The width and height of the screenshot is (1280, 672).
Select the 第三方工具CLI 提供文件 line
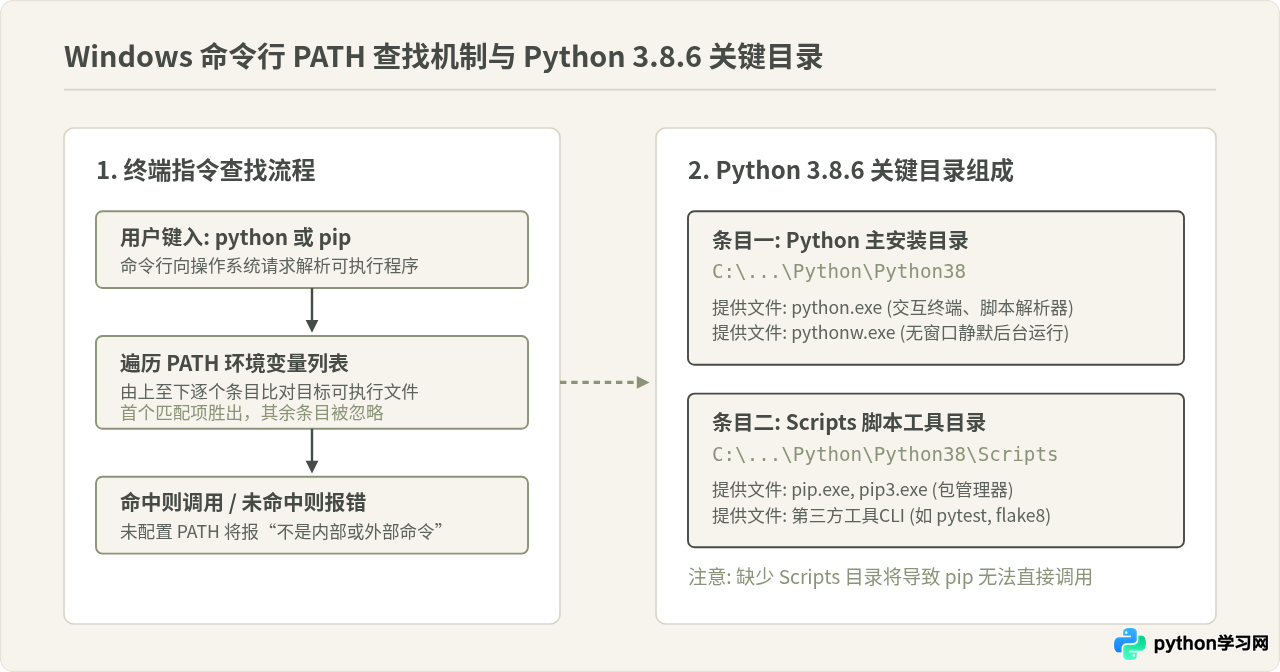pyautogui.click(x=881, y=516)
